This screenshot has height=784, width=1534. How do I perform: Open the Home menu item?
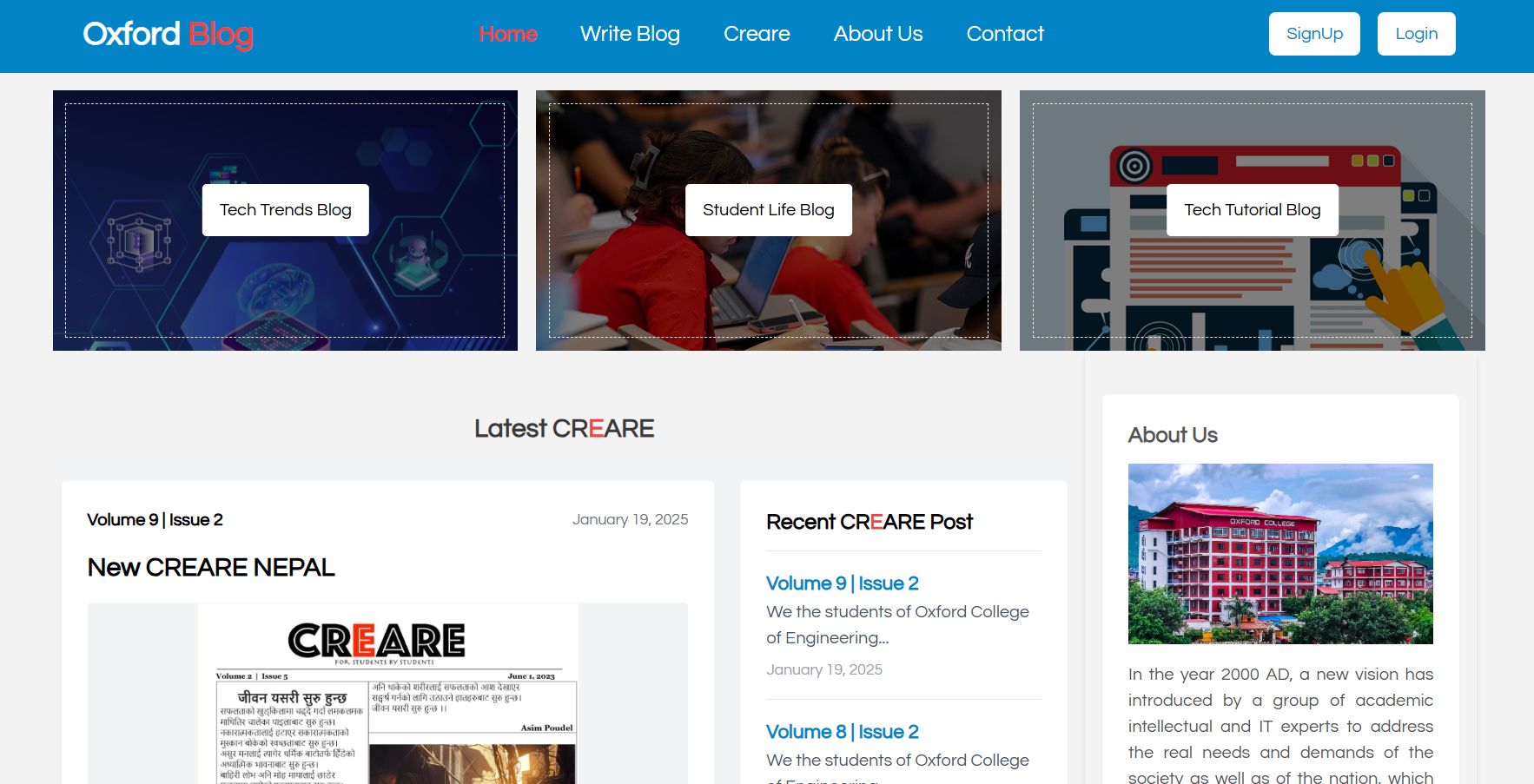[508, 34]
